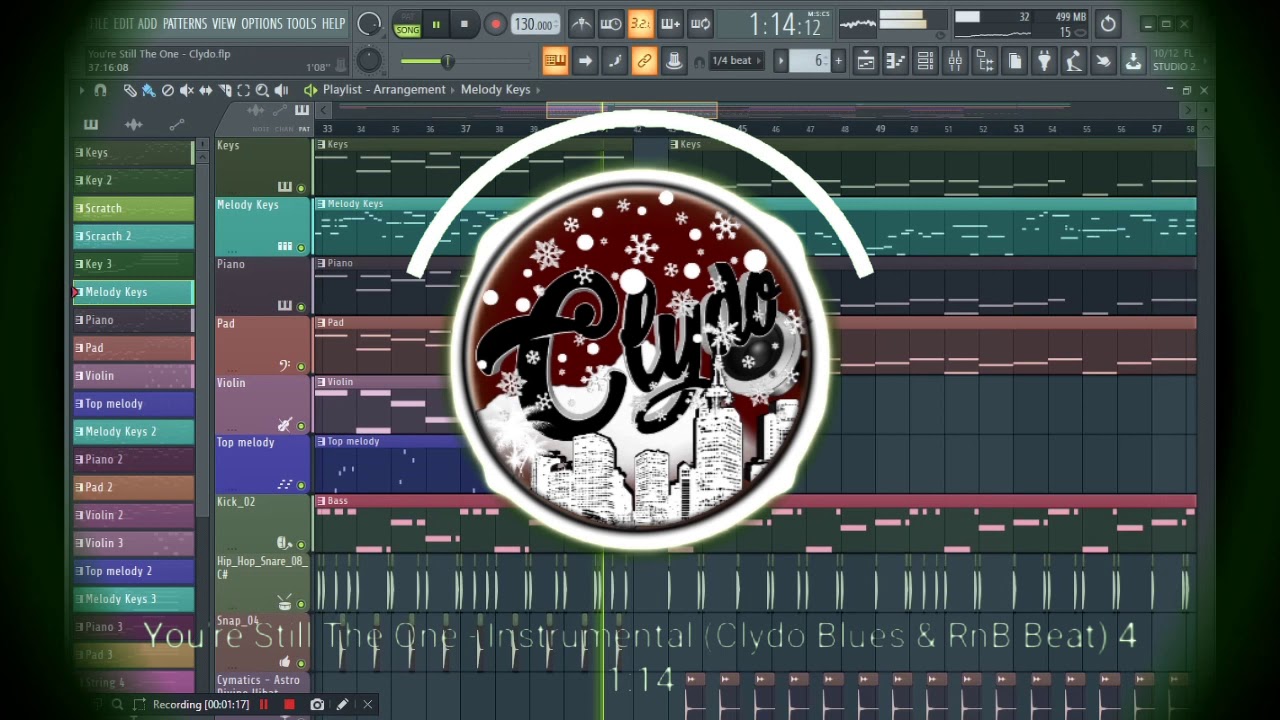Open the VIEW menu
Screen dimensions: 1280x720
224,23
